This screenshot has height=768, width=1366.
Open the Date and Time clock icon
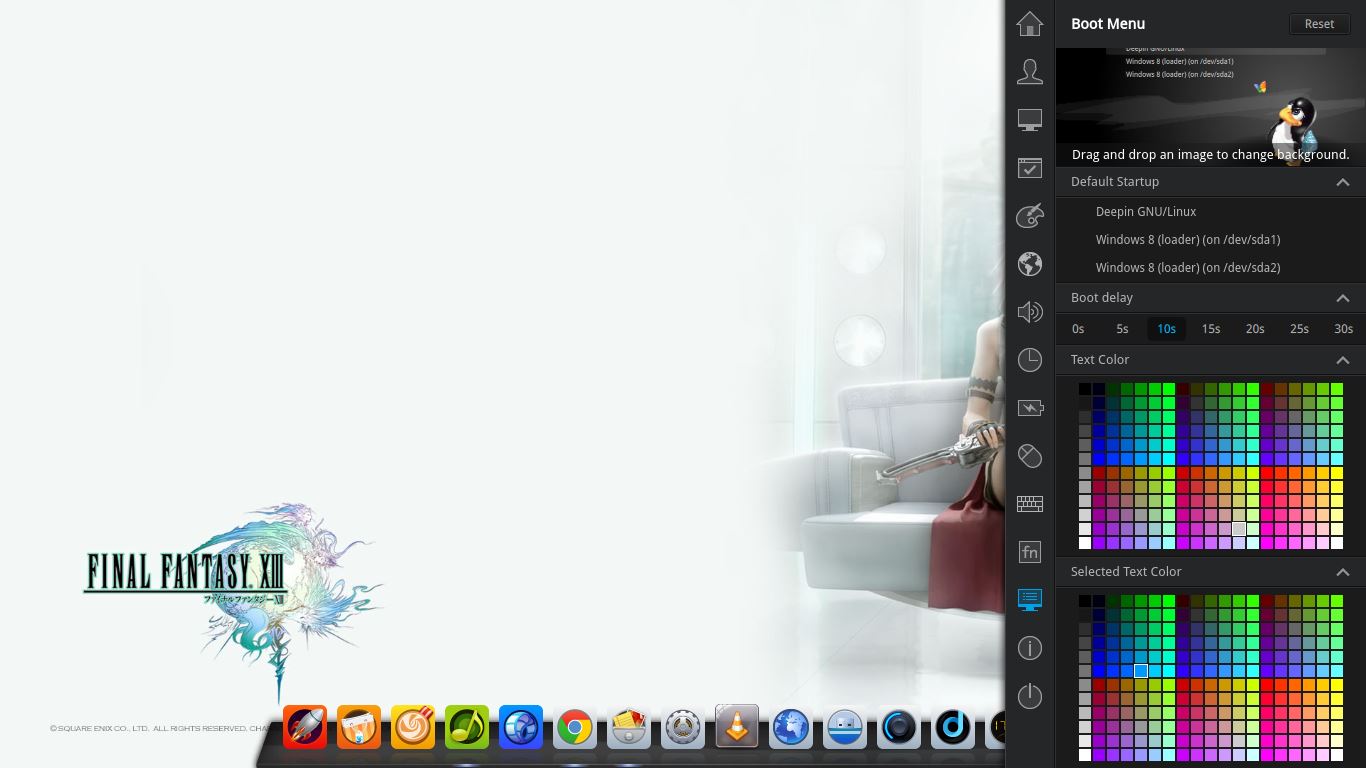1030,360
